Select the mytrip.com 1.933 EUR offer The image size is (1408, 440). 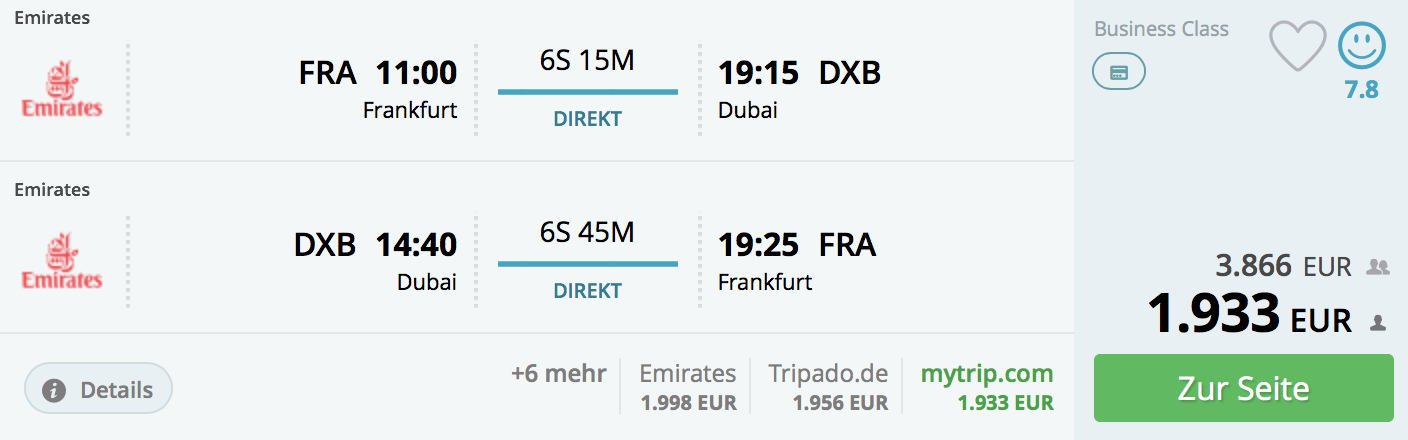(x=987, y=388)
